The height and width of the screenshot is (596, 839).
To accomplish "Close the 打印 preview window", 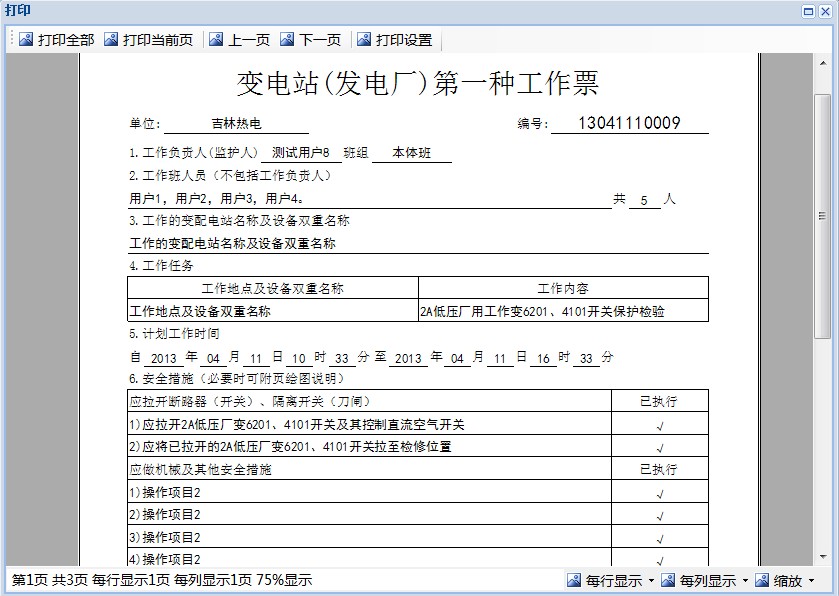I will point(826,11).
